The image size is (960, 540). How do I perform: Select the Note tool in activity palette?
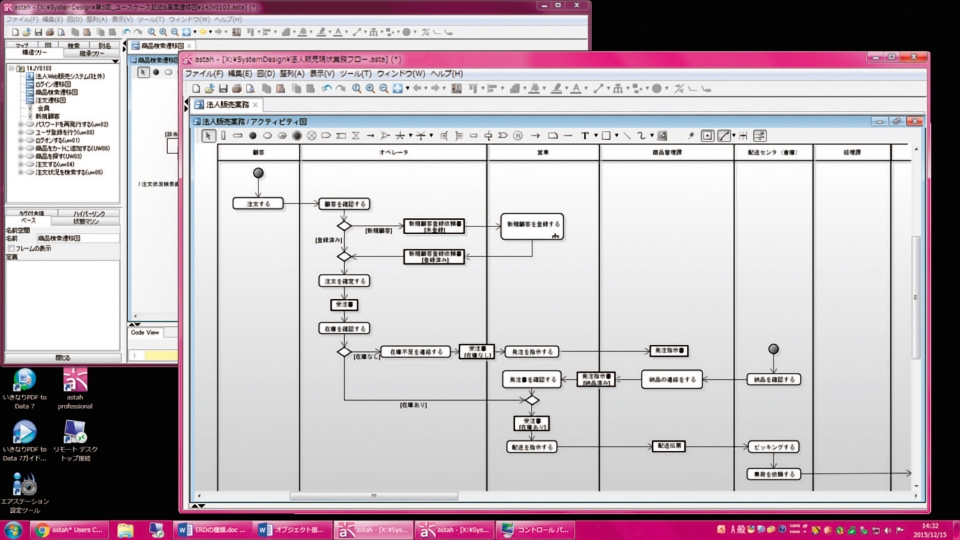point(552,136)
